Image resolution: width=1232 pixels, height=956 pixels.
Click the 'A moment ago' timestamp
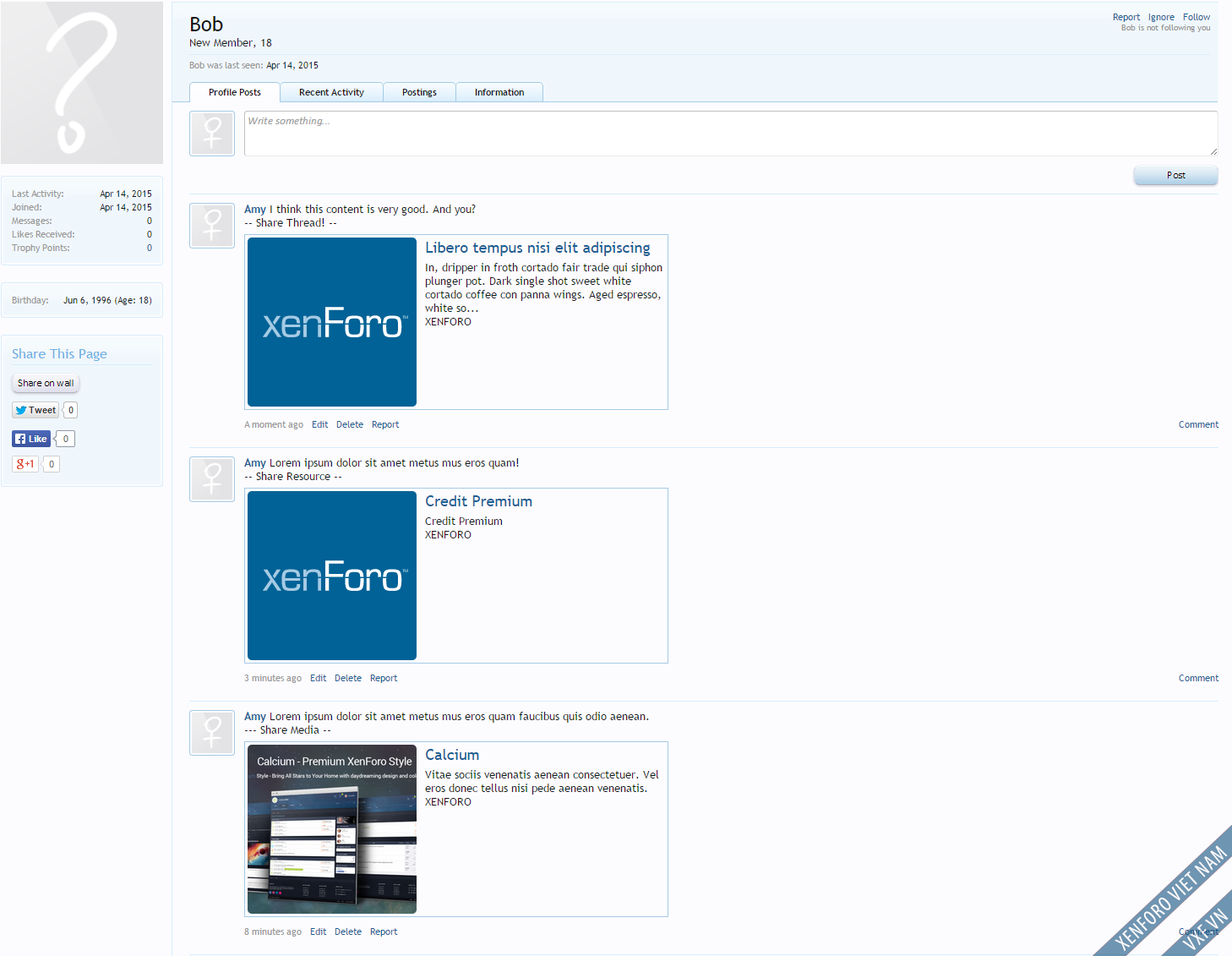[274, 424]
